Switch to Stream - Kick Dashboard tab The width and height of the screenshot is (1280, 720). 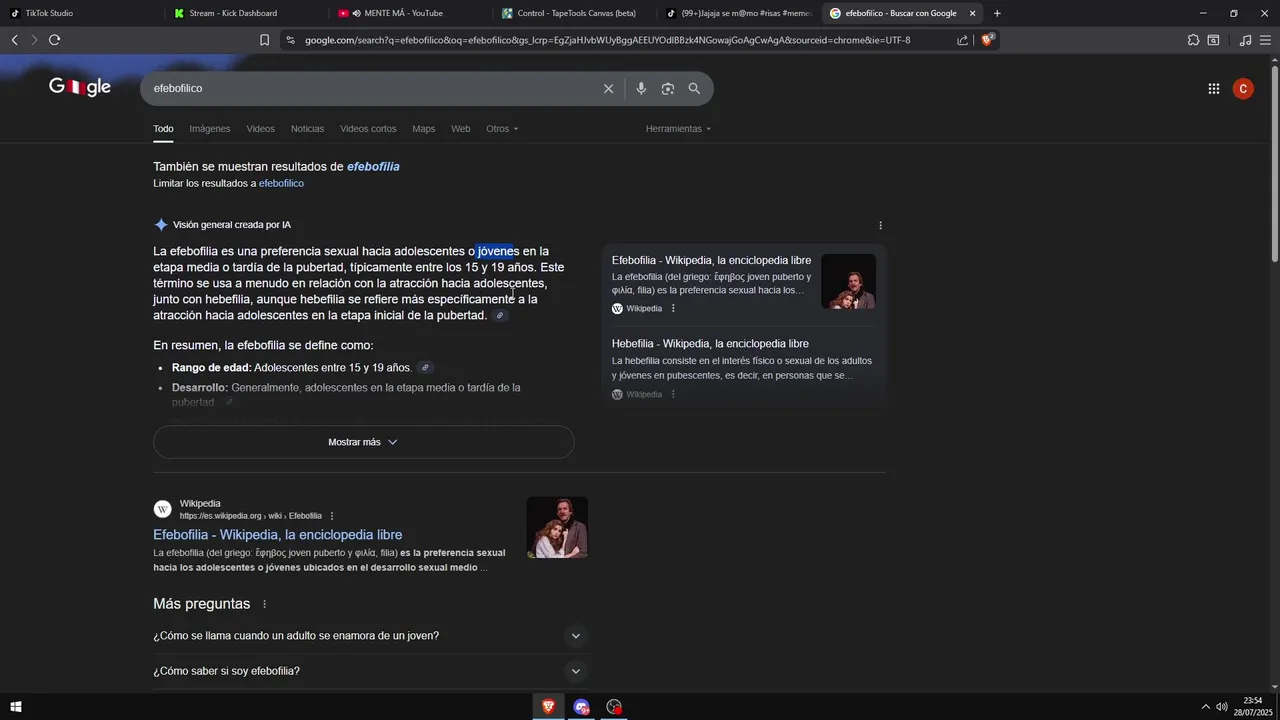pos(244,13)
